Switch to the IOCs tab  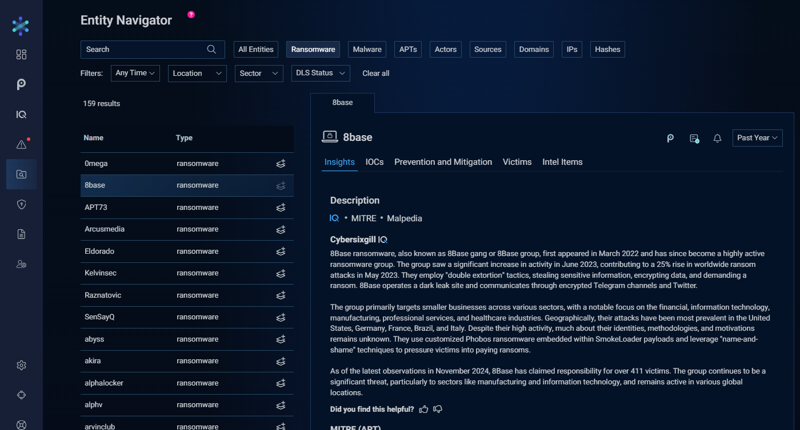tap(374, 162)
